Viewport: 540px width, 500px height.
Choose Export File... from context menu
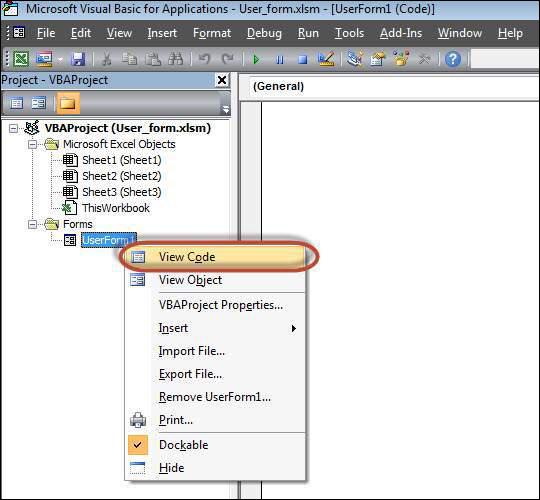pos(215,374)
